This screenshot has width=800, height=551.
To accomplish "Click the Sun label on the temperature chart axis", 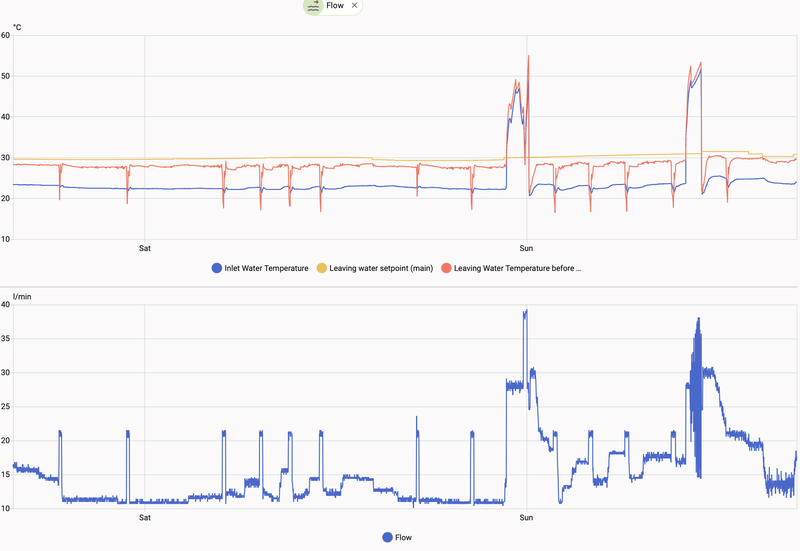I will coord(527,247).
